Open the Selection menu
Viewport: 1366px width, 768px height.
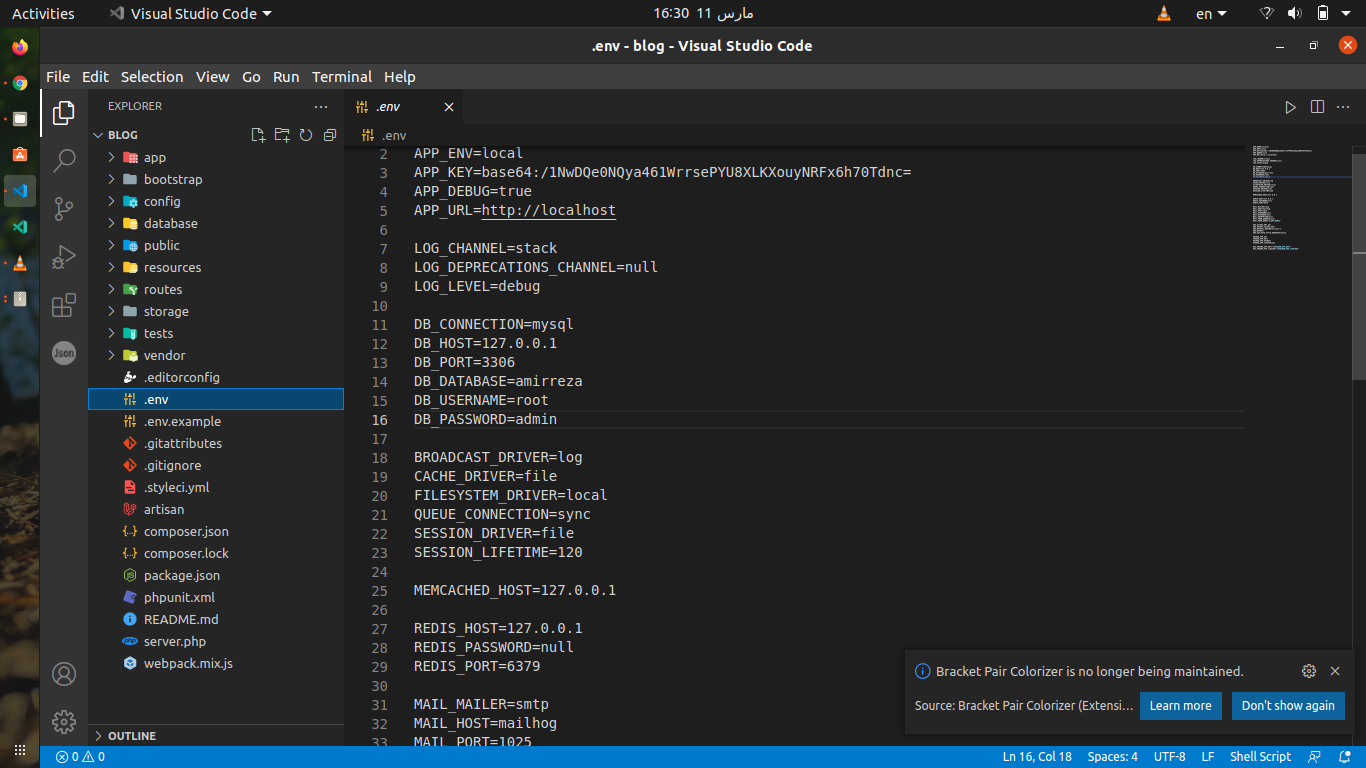tap(152, 77)
